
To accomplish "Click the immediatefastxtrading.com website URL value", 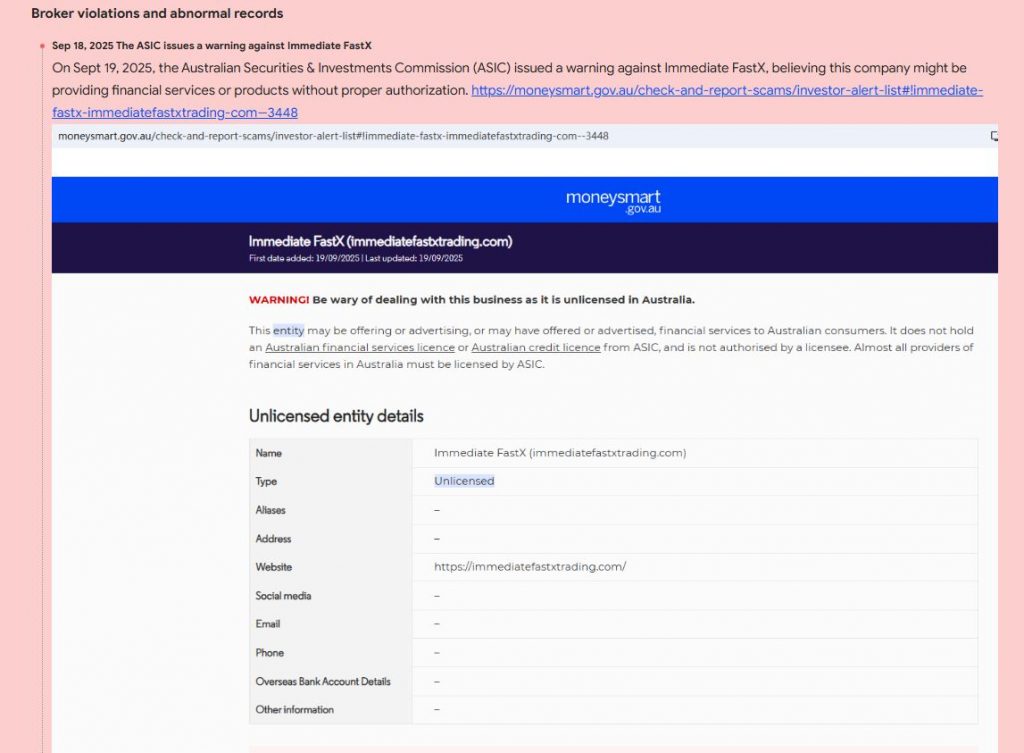I will pyautogui.click(x=529, y=567).
